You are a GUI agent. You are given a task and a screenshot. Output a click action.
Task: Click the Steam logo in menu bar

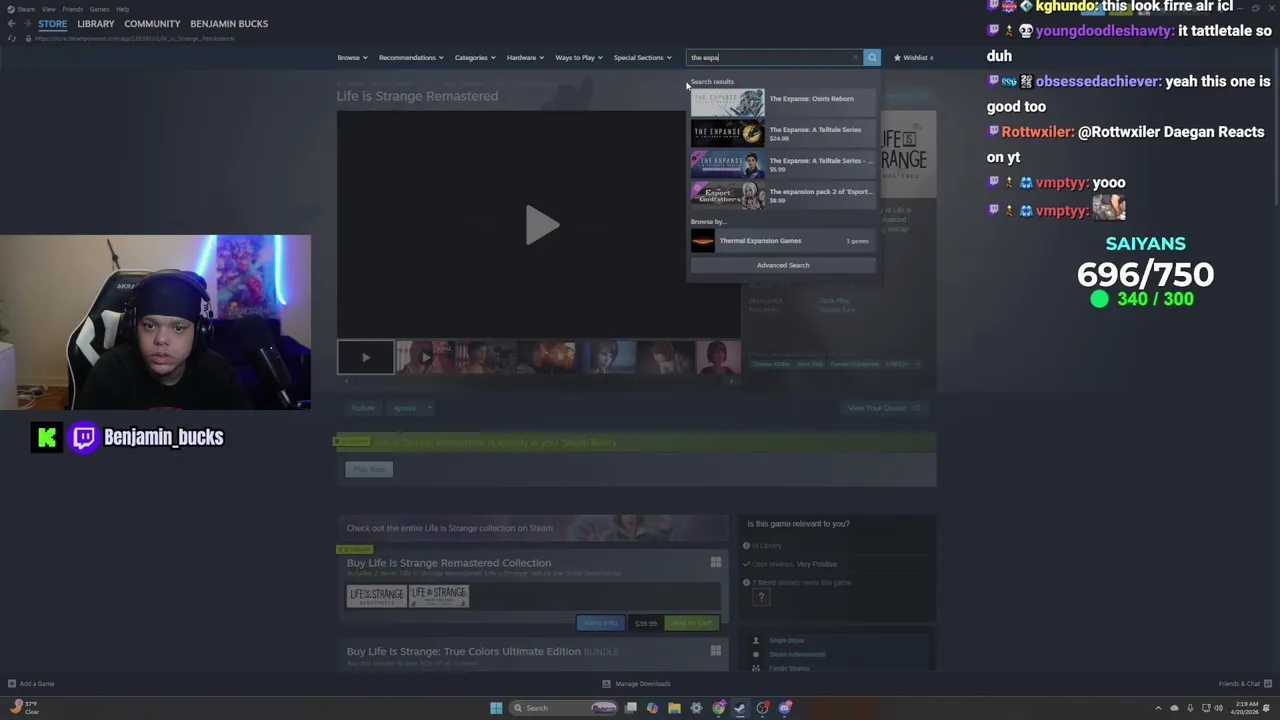(x=10, y=9)
